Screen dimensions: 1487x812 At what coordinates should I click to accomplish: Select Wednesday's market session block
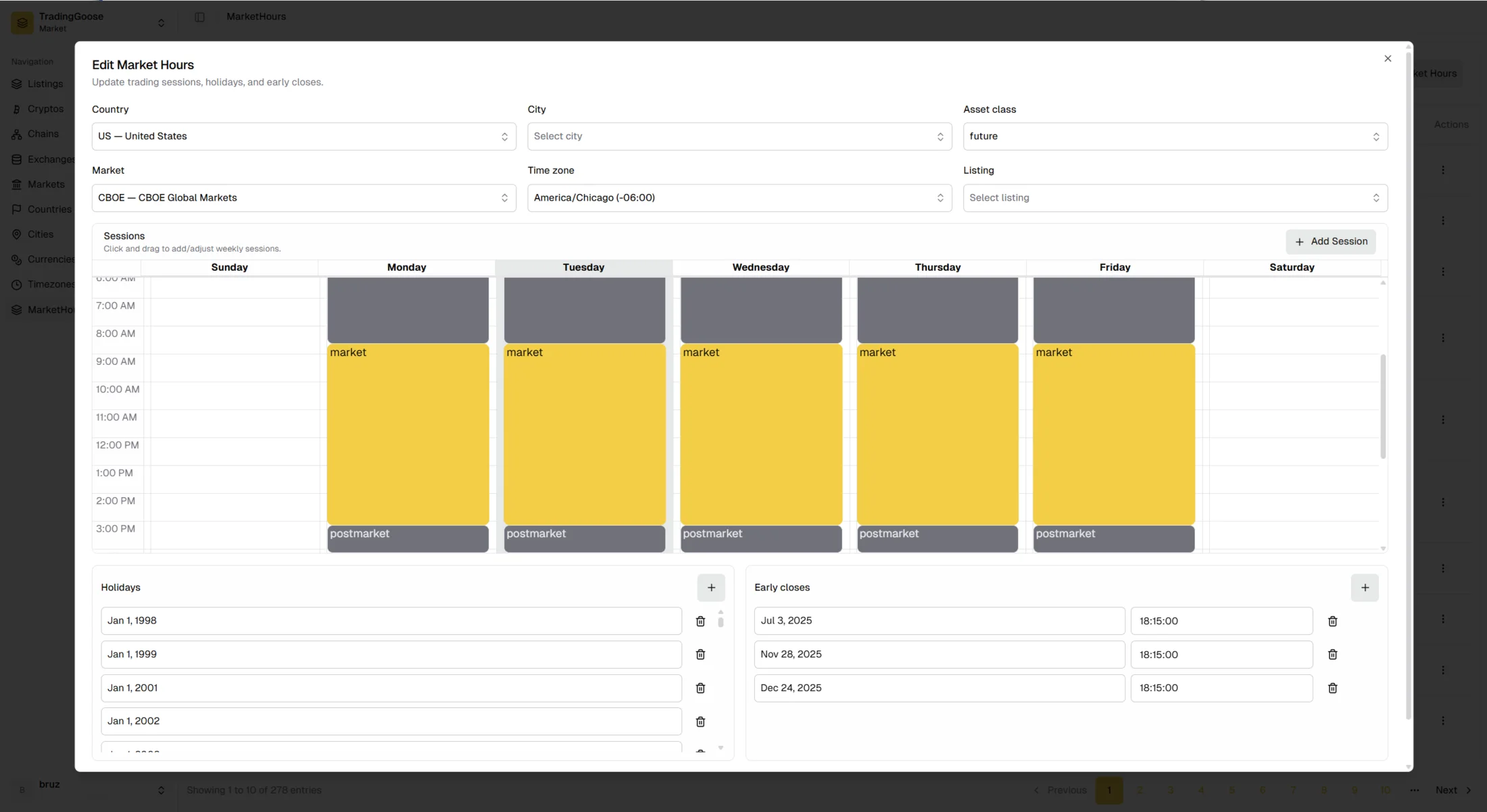pyautogui.click(x=761, y=434)
